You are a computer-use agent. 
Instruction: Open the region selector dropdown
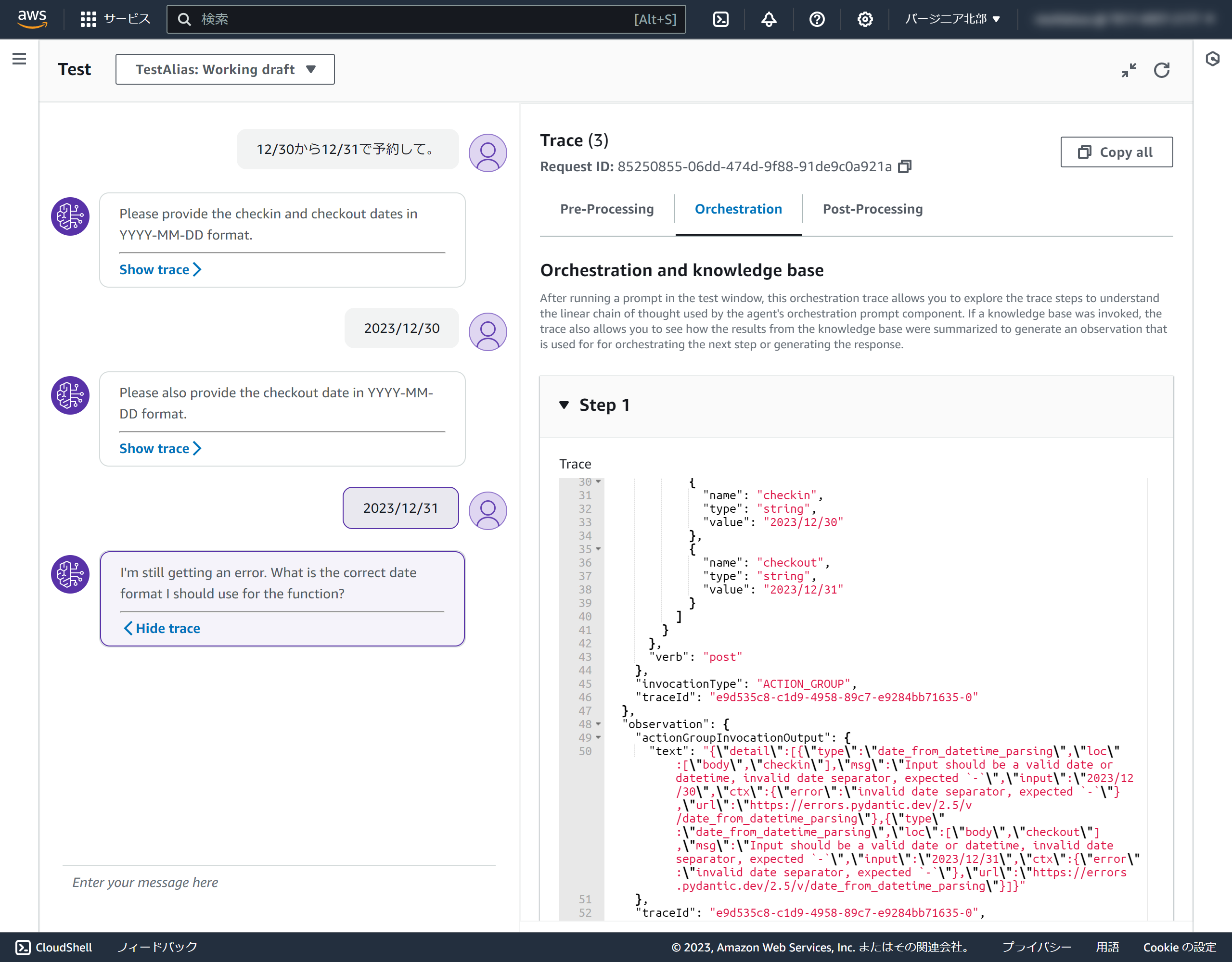click(x=952, y=19)
